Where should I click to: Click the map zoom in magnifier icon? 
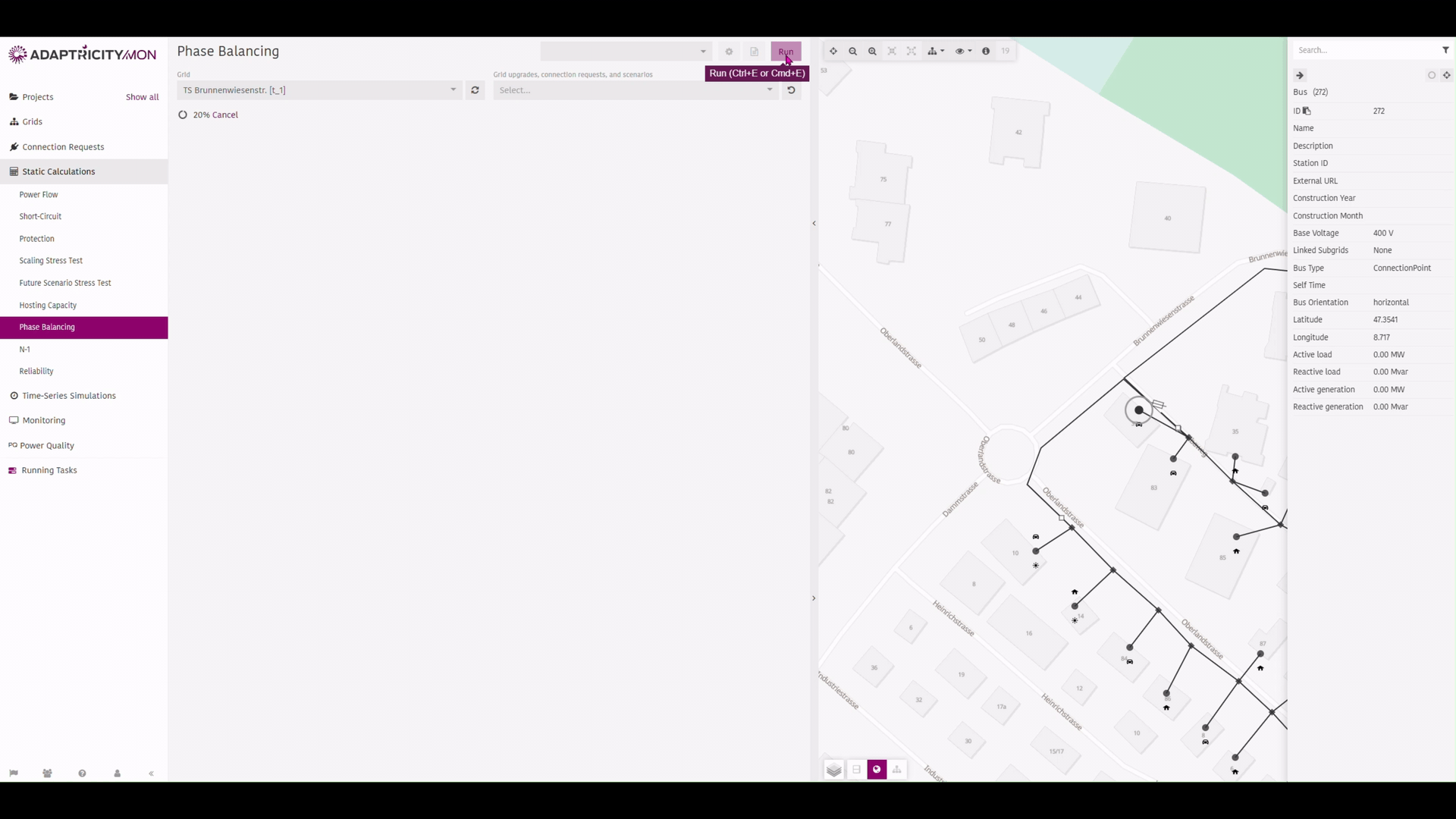pyautogui.click(x=872, y=52)
